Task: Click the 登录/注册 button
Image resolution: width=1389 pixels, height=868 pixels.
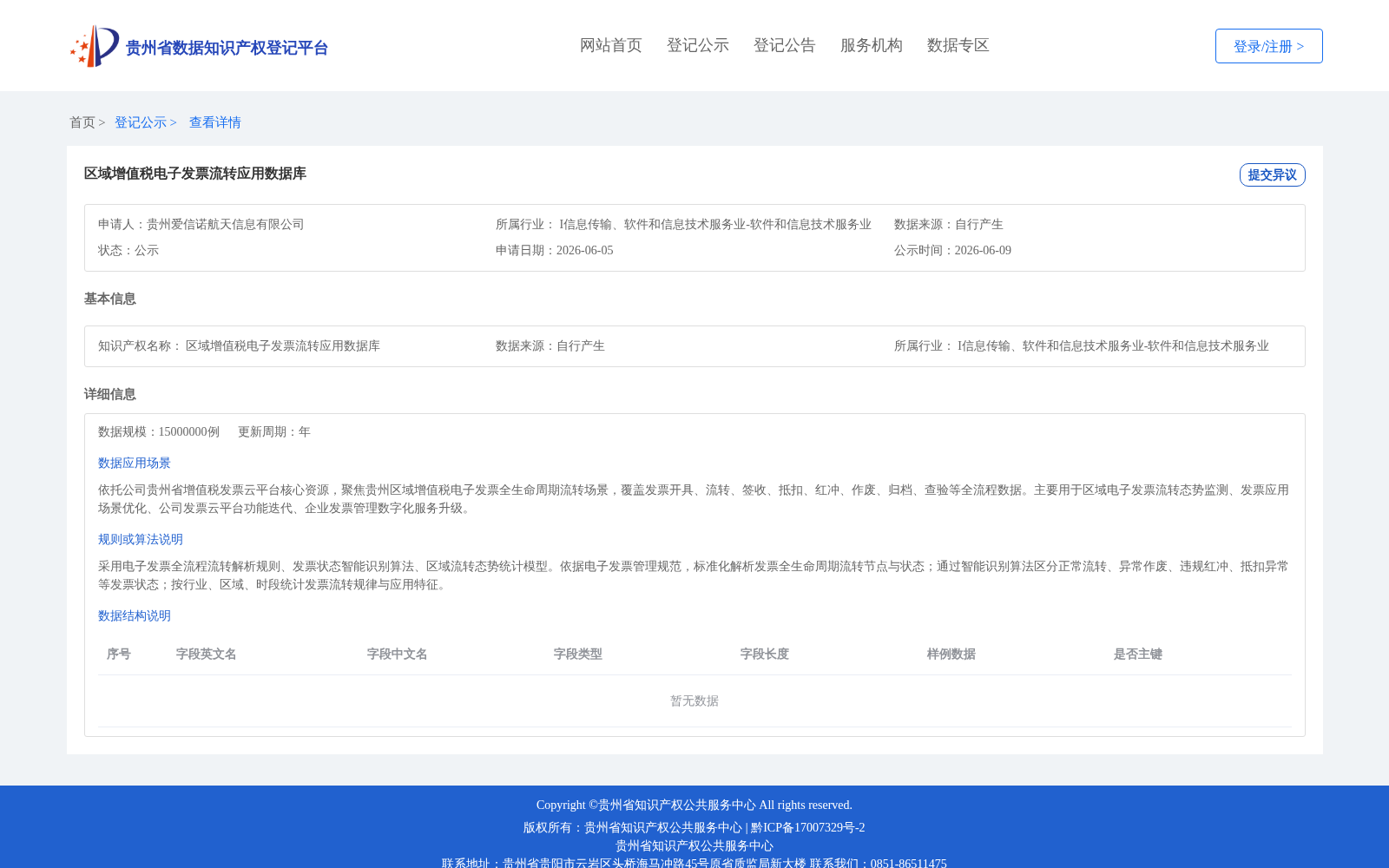Action: pyautogui.click(x=1268, y=46)
